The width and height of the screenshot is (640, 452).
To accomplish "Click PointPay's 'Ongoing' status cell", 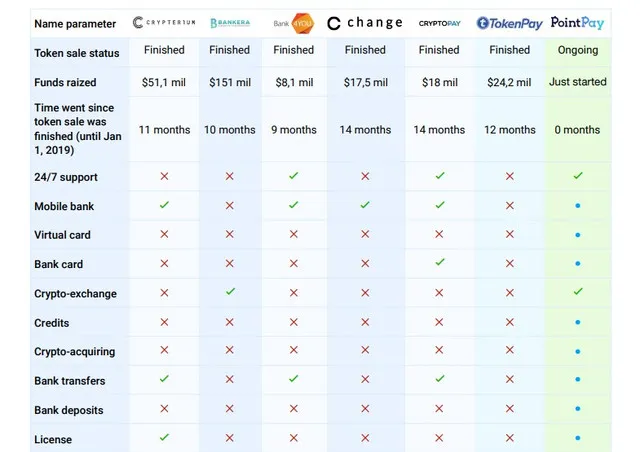I will pos(578,50).
